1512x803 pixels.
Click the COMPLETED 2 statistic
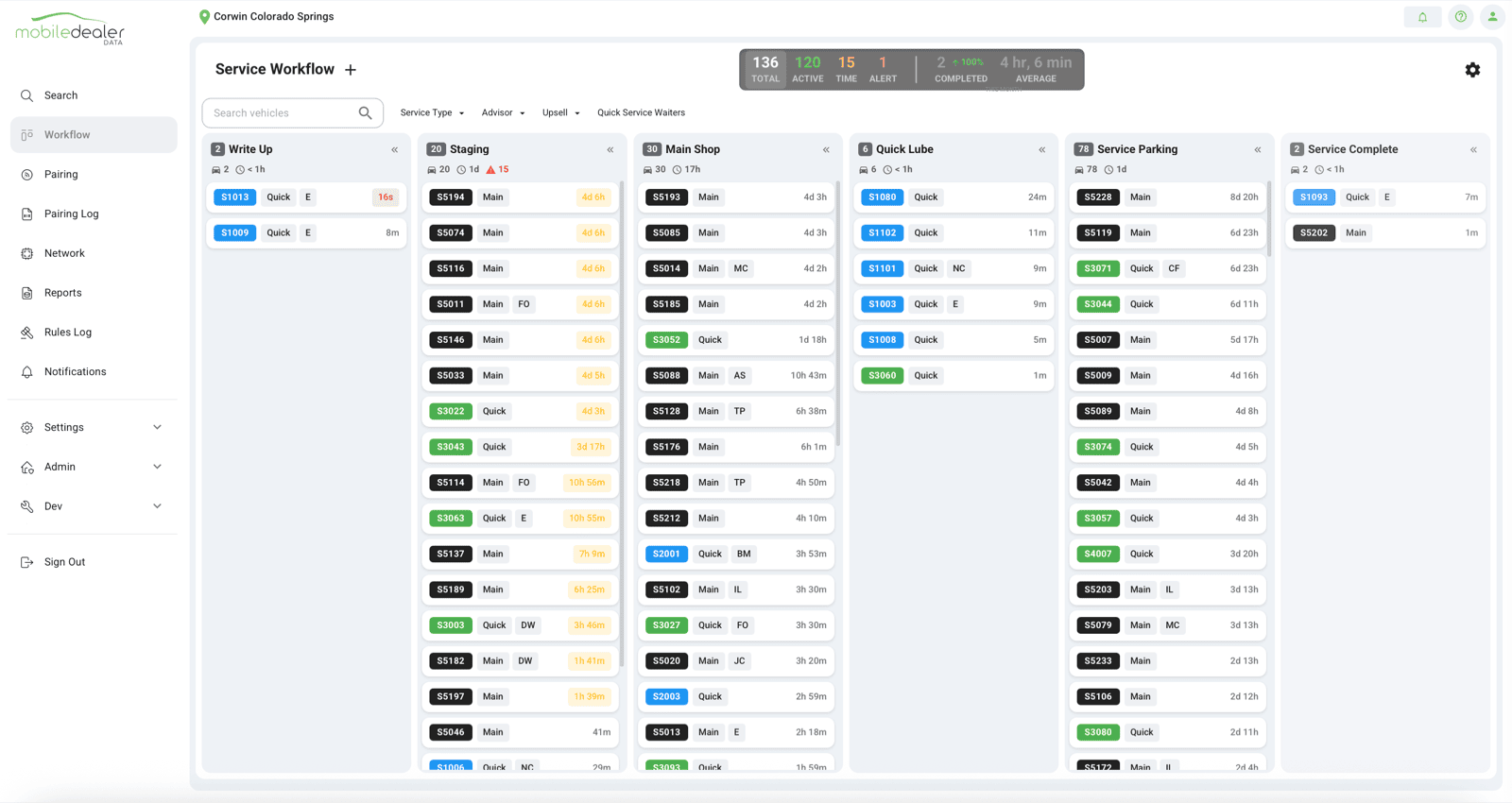point(961,70)
